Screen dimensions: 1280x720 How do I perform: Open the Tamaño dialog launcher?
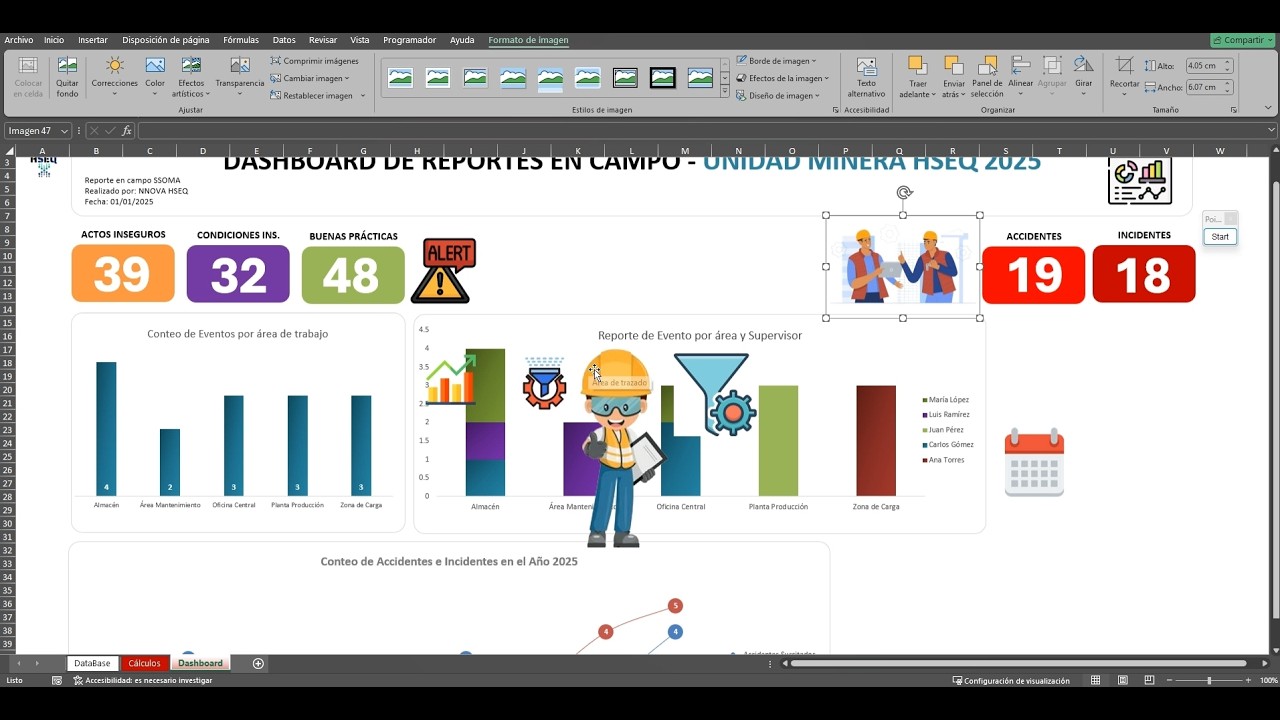pyautogui.click(x=1234, y=110)
